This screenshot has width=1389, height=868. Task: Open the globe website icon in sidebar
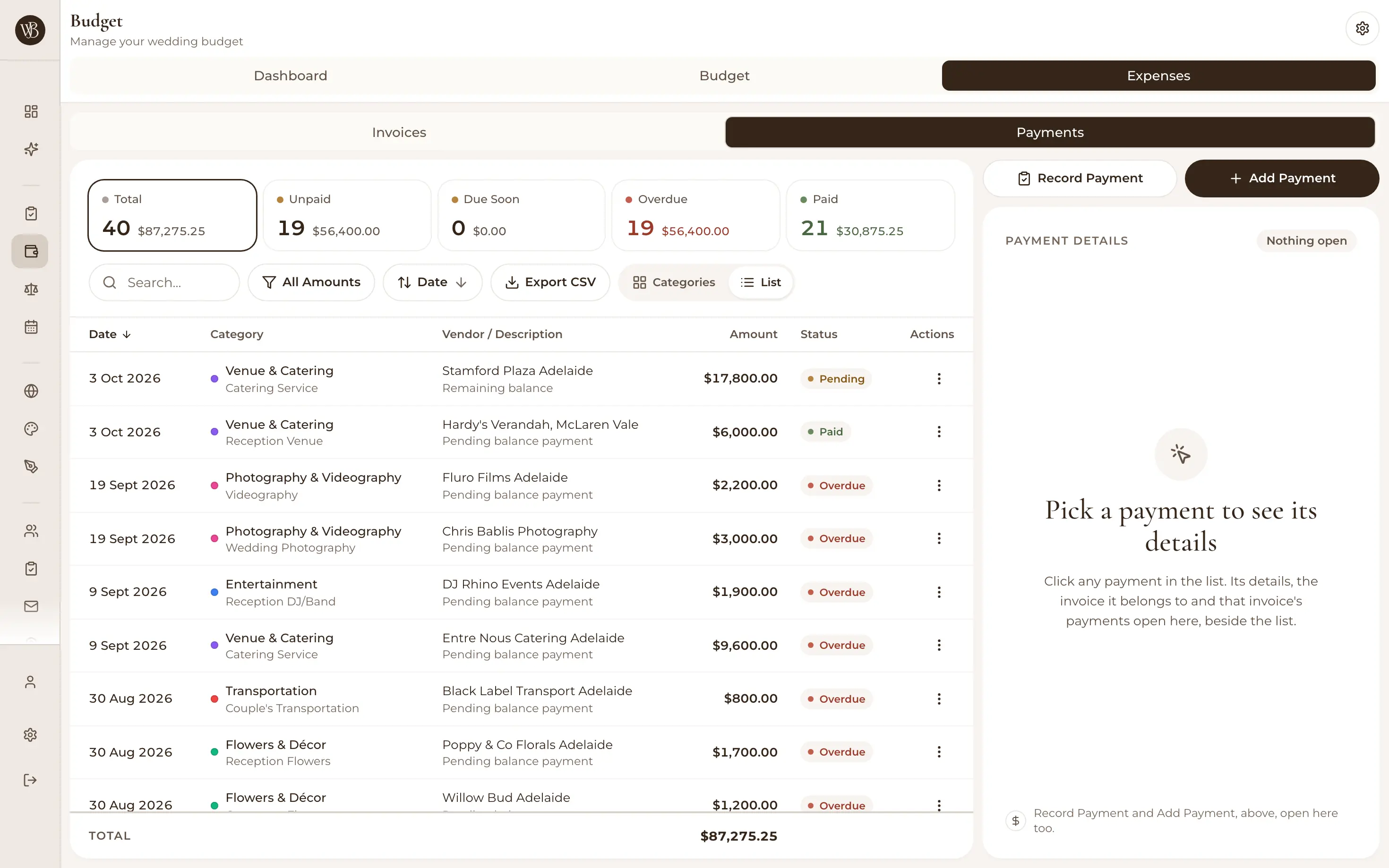31,391
